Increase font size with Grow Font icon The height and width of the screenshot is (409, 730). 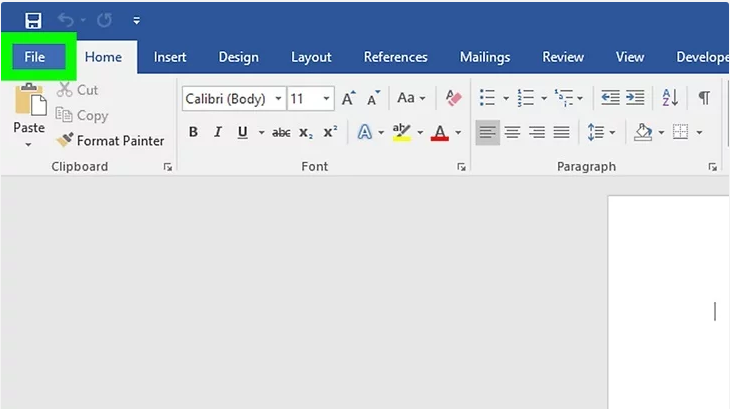pos(348,98)
